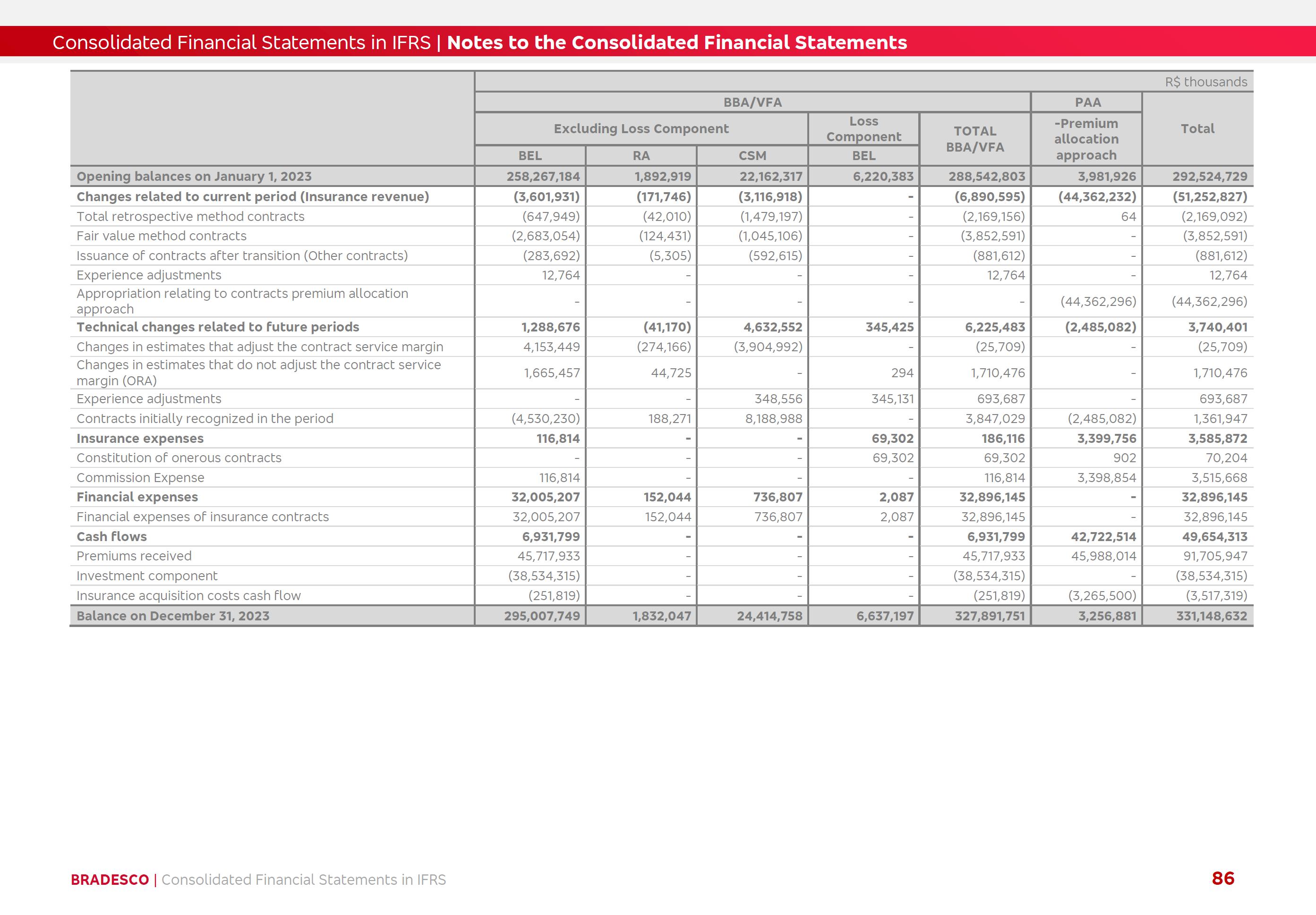Click the RA column header

click(x=641, y=156)
